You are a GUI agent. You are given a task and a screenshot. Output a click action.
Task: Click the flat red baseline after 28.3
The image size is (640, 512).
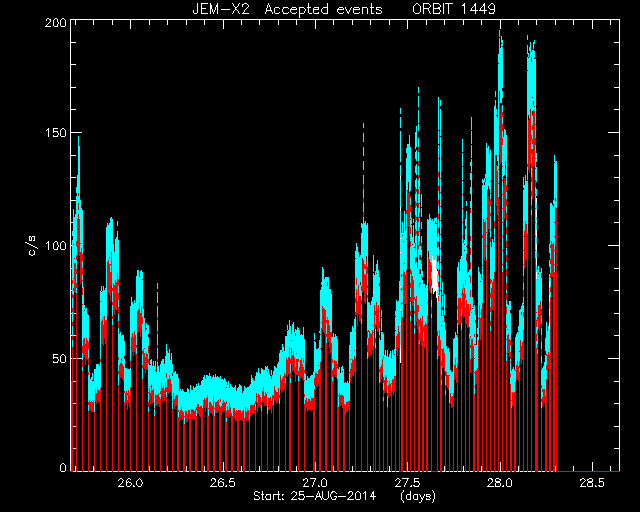[588, 471]
